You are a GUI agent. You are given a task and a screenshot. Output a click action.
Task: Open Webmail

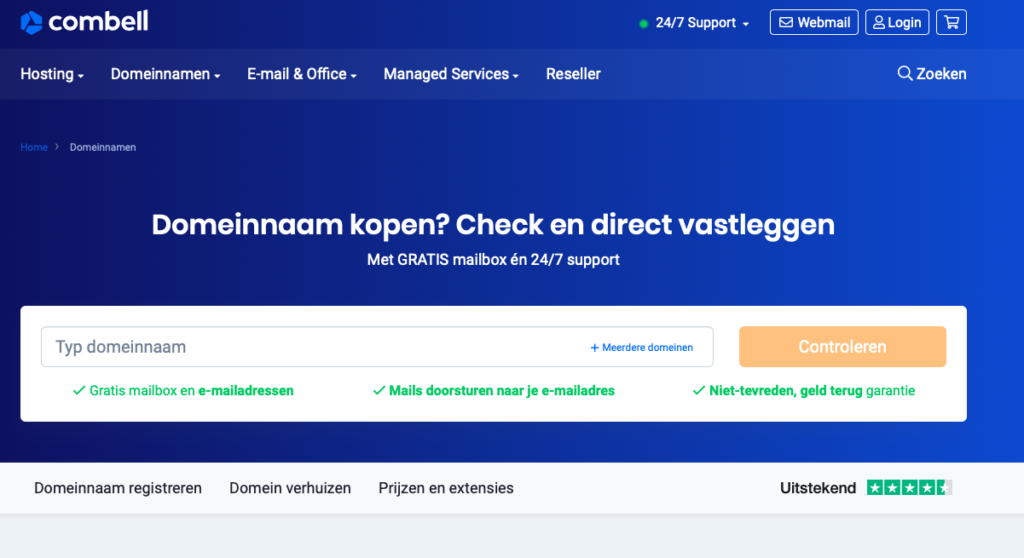click(814, 22)
